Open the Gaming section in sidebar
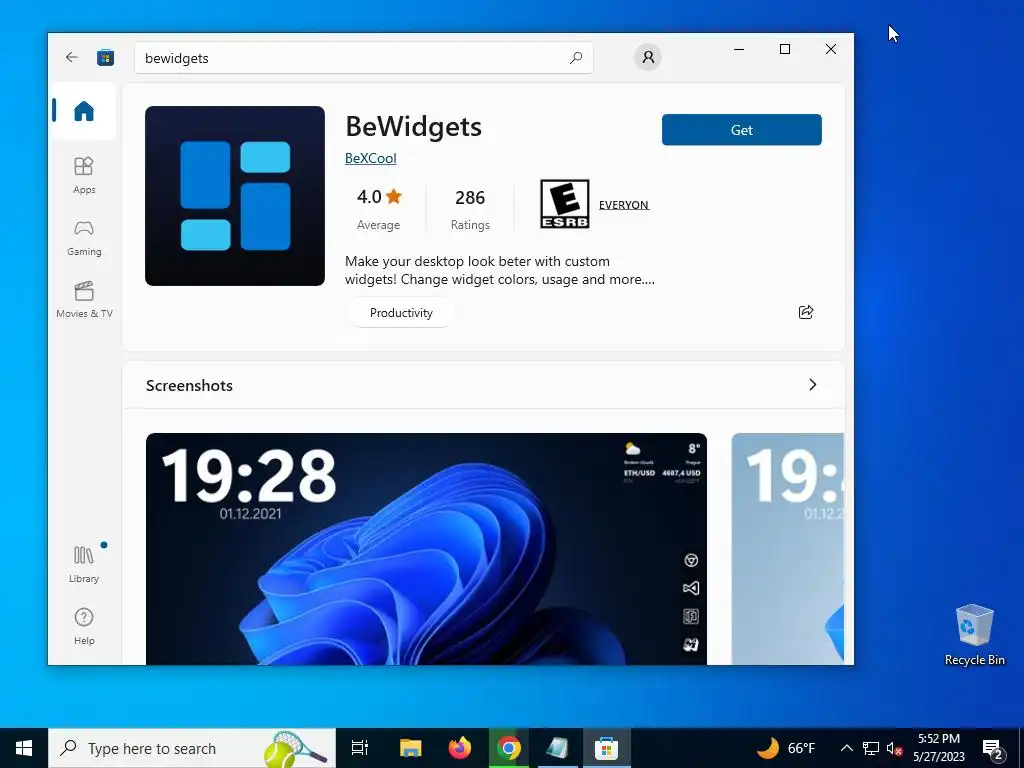The image size is (1024, 768). [x=84, y=238]
